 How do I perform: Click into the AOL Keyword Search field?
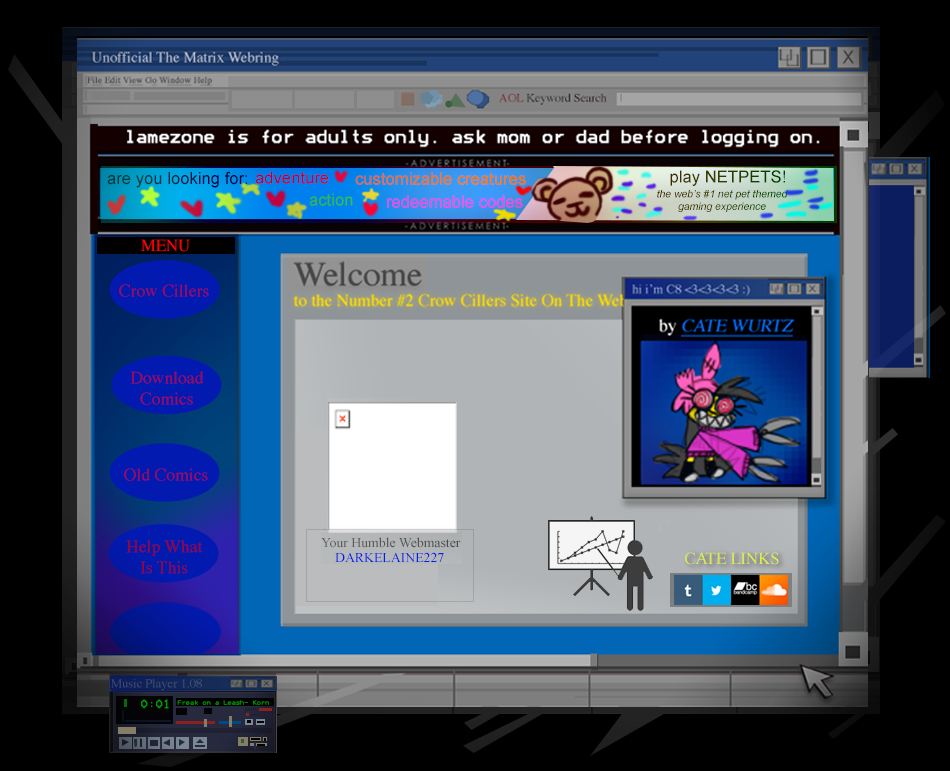(x=739, y=99)
